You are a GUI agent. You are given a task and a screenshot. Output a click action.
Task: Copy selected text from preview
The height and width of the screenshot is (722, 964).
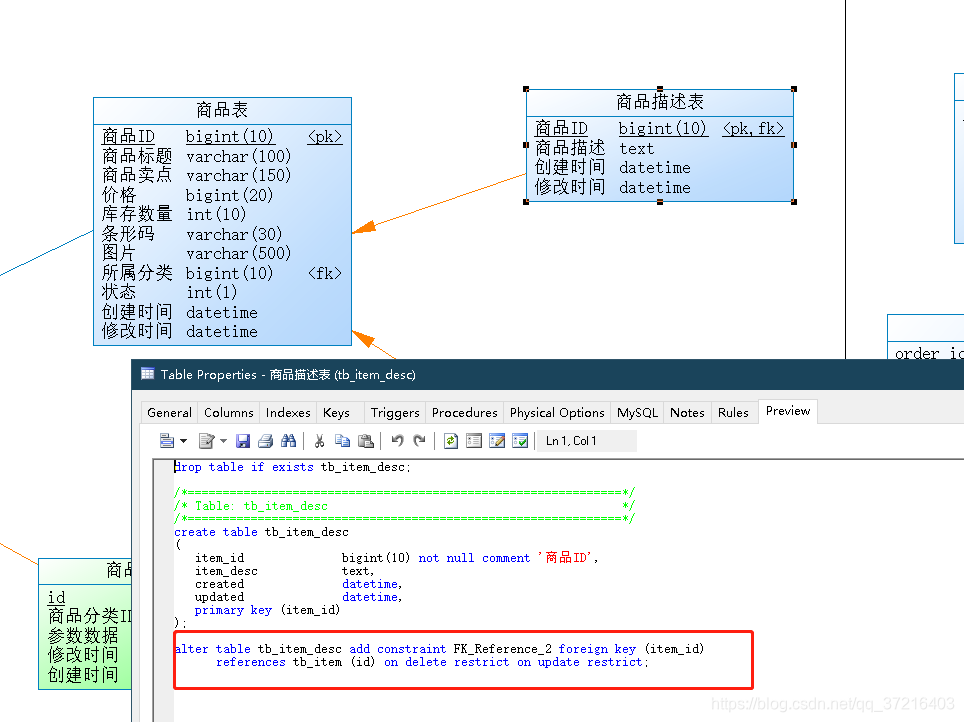[x=342, y=441]
